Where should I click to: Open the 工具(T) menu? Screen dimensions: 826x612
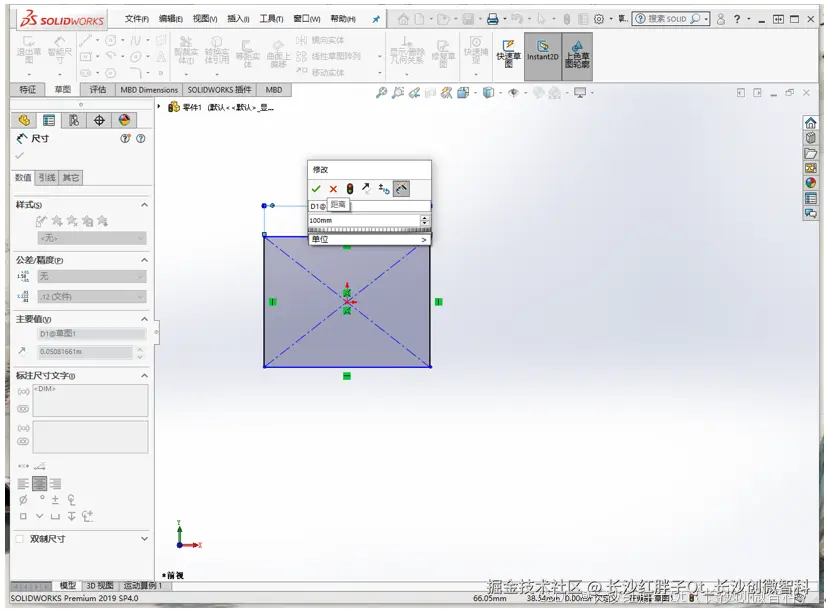pos(271,19)
